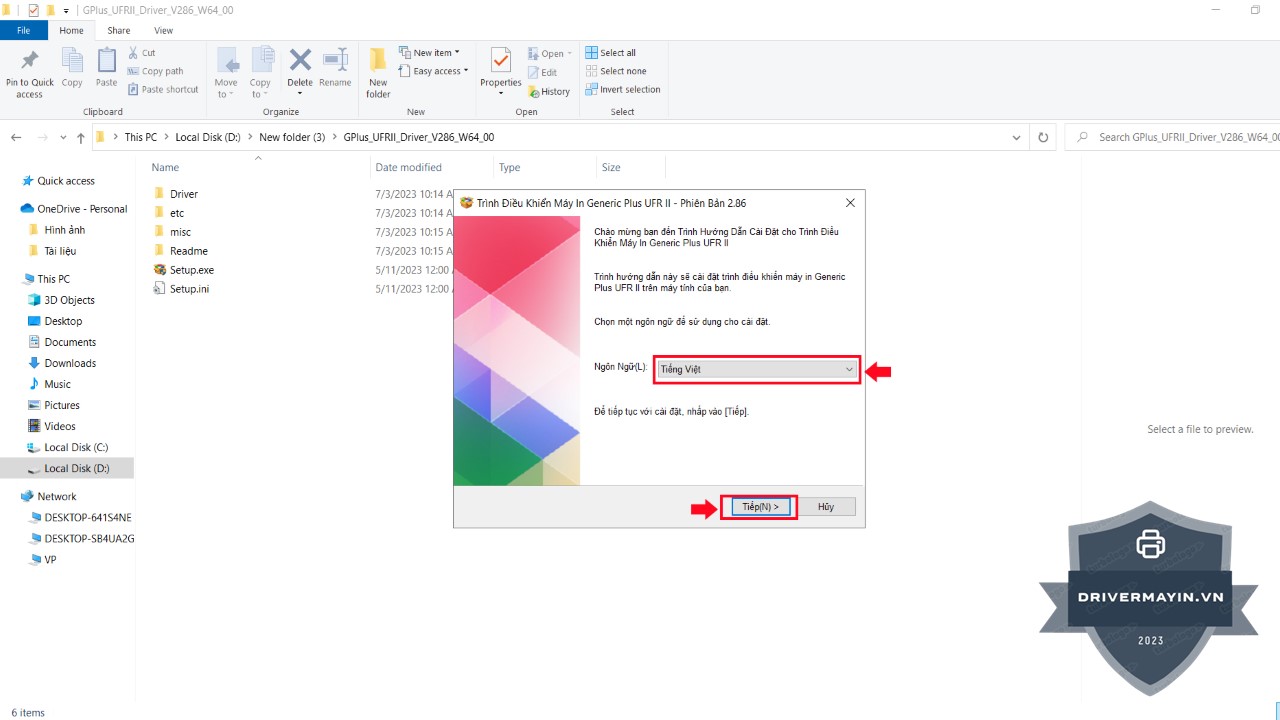Open the Ngôn Ngữ language dropdown
The image size is (1280, 720).
(x=757, y=369)
